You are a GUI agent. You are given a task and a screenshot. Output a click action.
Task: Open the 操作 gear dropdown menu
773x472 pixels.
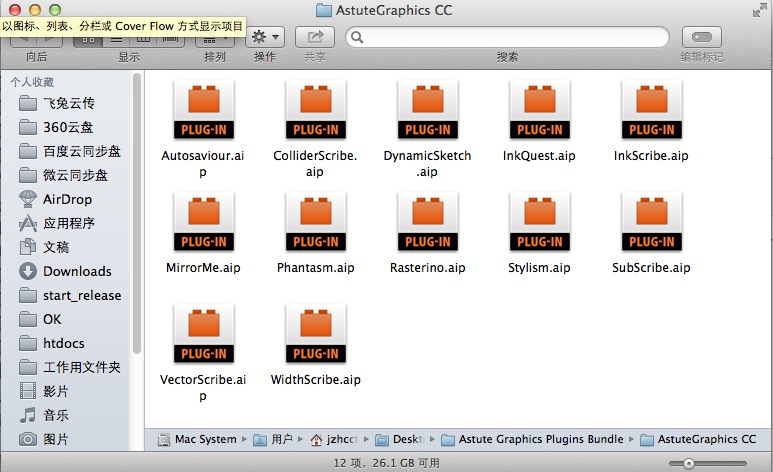tap(265, 37)
